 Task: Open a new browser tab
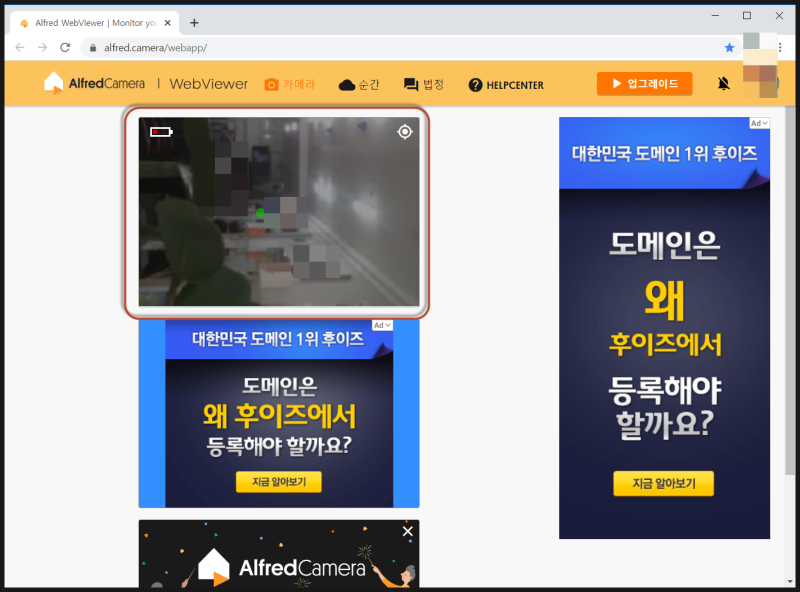[194, 22]
